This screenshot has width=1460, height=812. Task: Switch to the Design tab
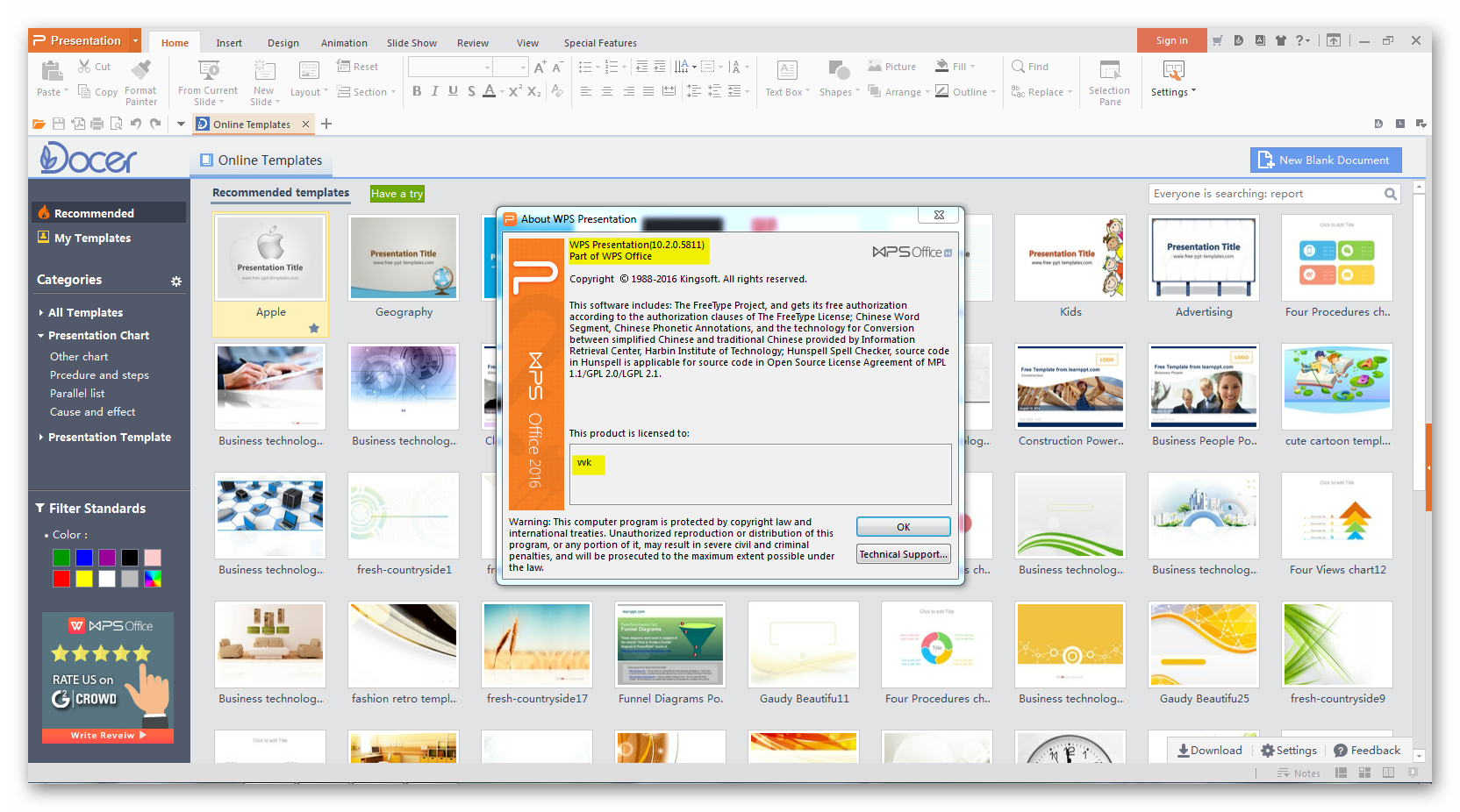click(283, 43)
